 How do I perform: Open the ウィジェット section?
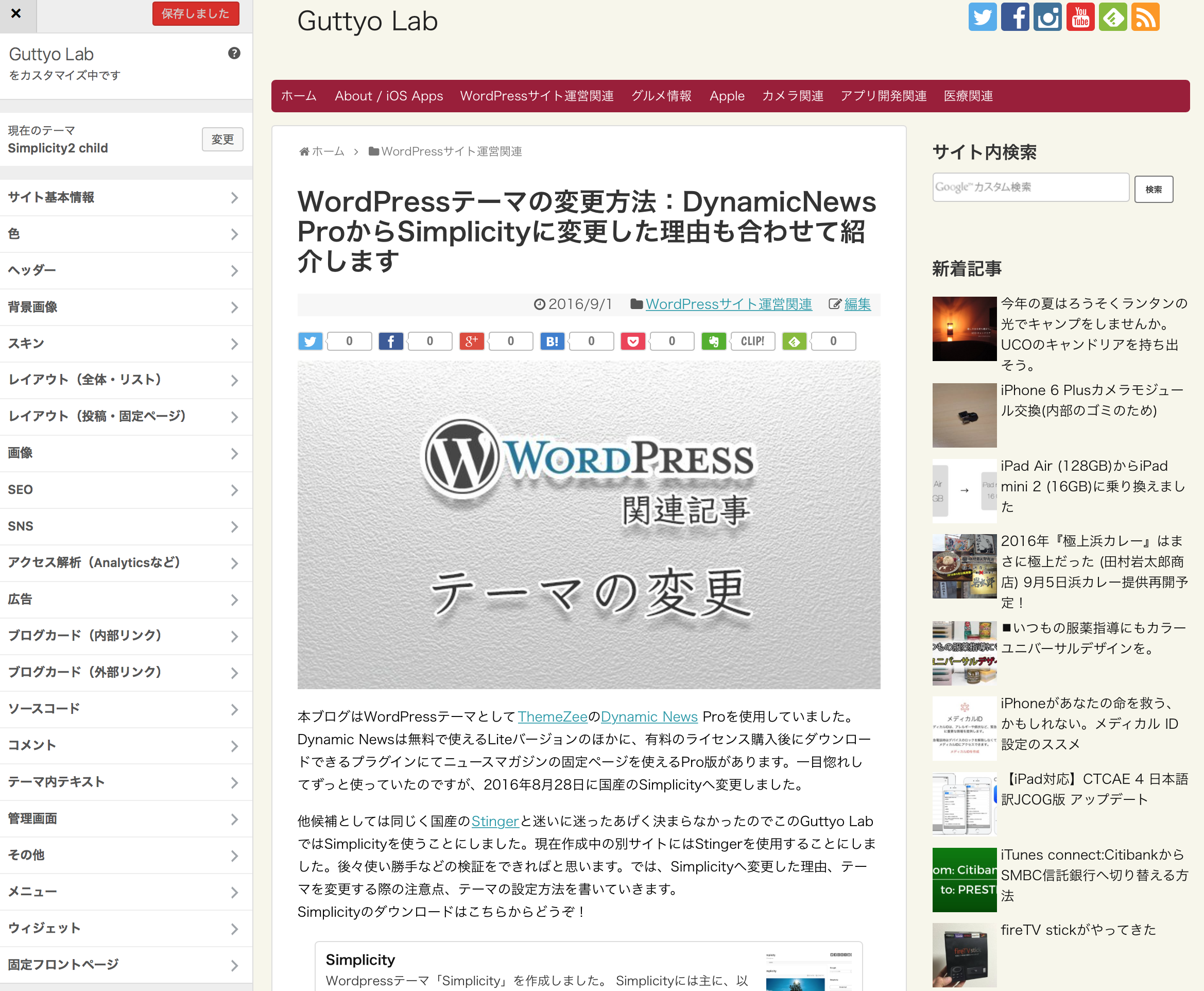[x=126, y=928]
